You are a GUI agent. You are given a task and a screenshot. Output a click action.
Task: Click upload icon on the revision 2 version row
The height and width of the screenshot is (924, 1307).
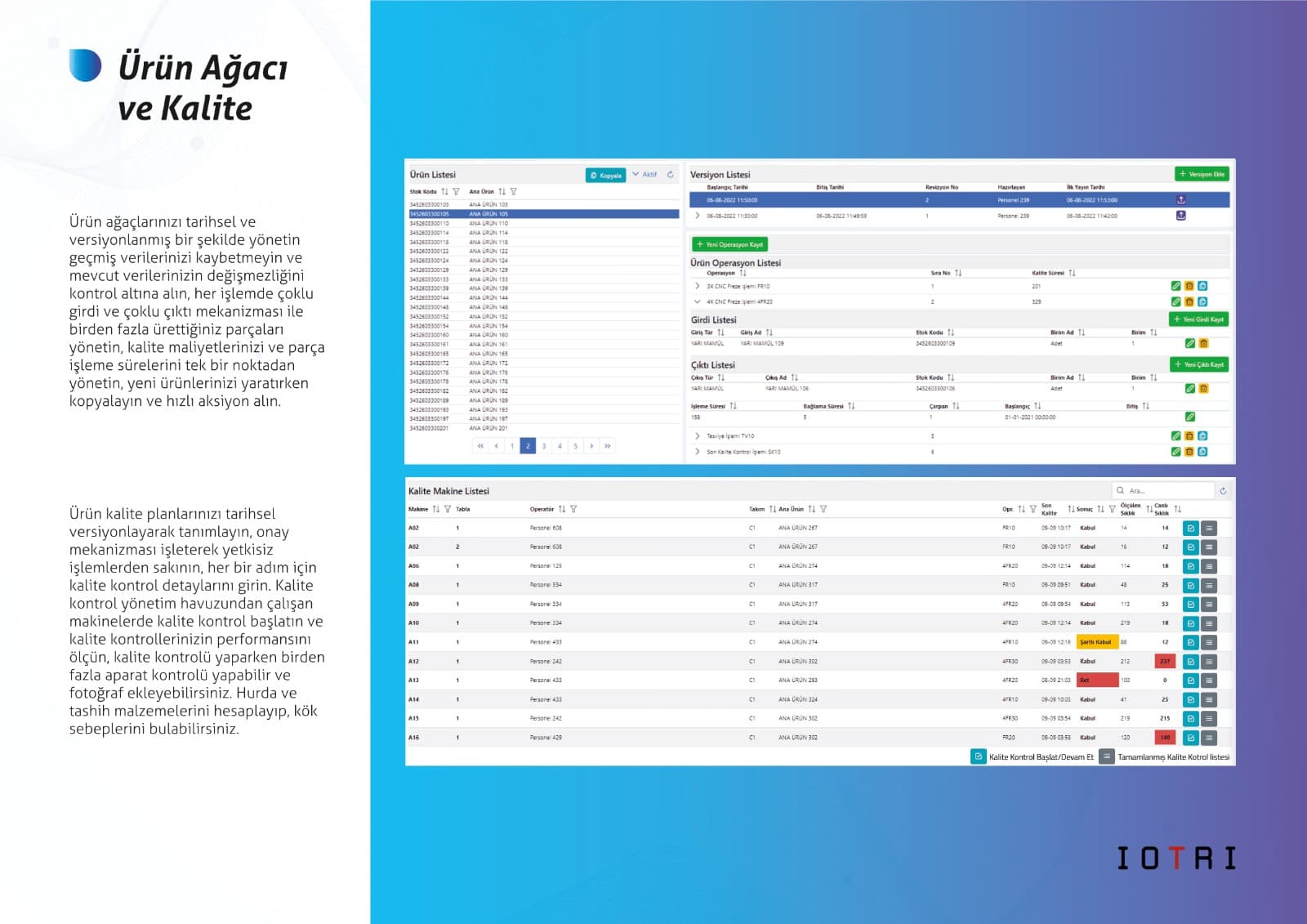pos(1180,200)
